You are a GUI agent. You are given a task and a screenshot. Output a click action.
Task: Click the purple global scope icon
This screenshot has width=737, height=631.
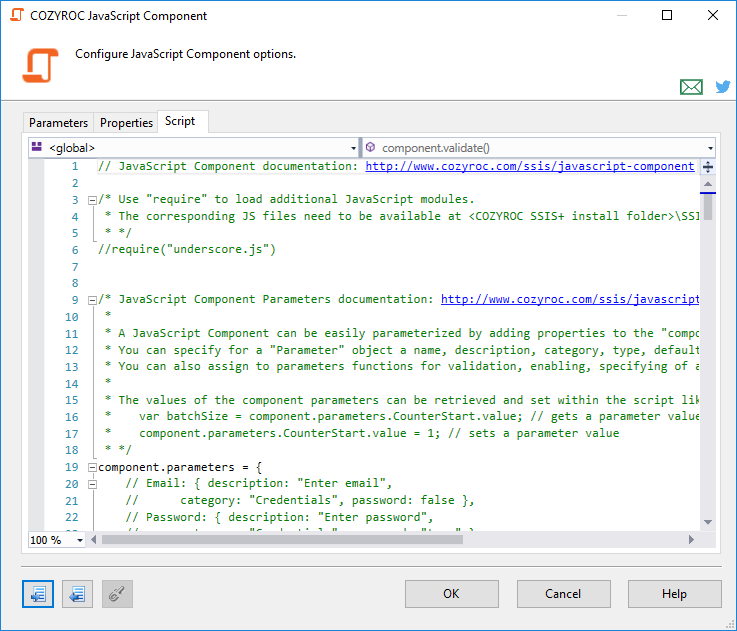click(x=37, y=147)
